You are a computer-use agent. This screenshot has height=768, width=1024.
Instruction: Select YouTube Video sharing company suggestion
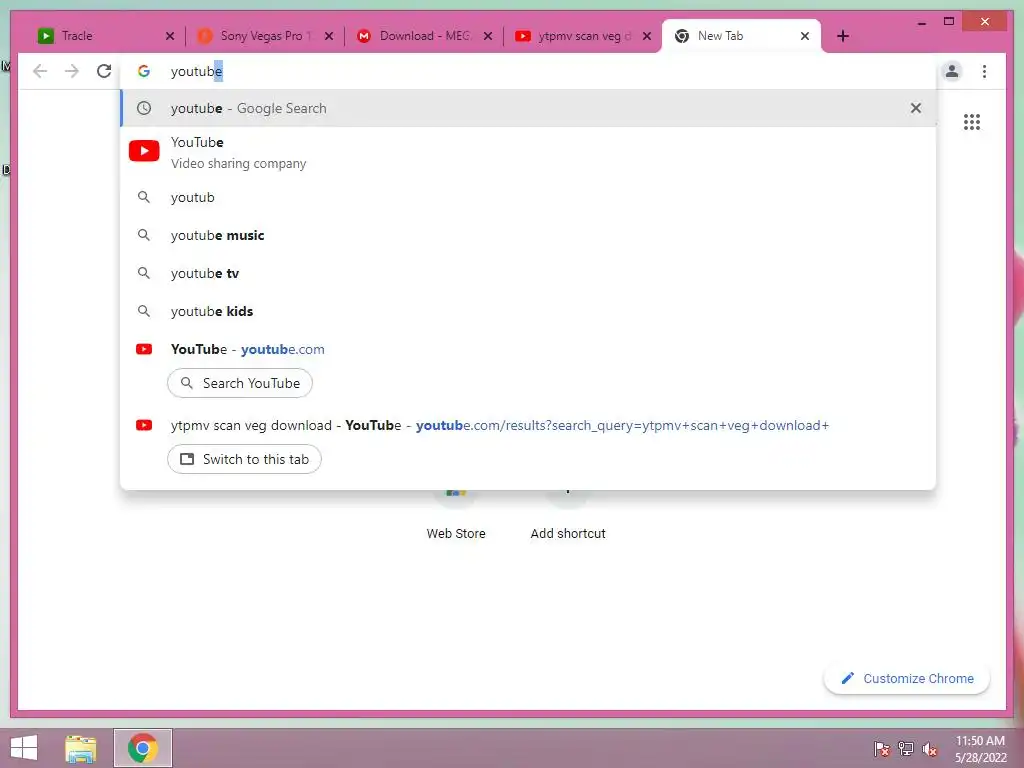click(528, 153)
